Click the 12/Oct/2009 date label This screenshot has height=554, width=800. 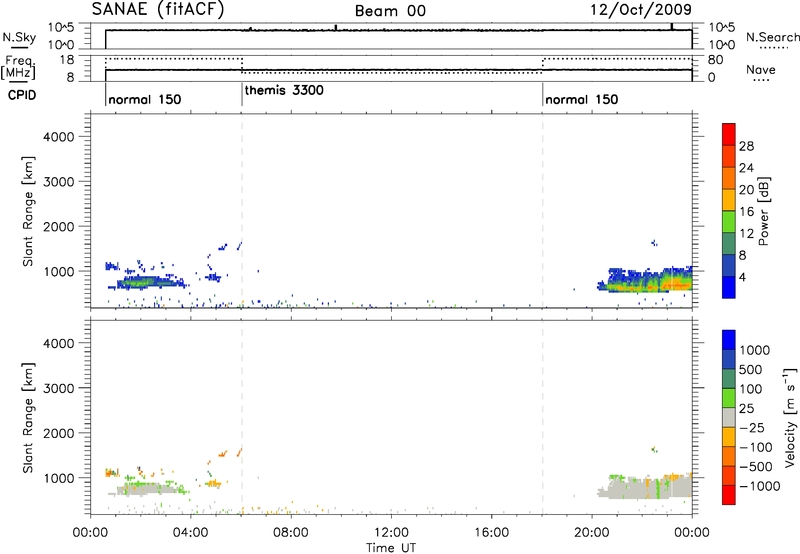coord(641,10)
